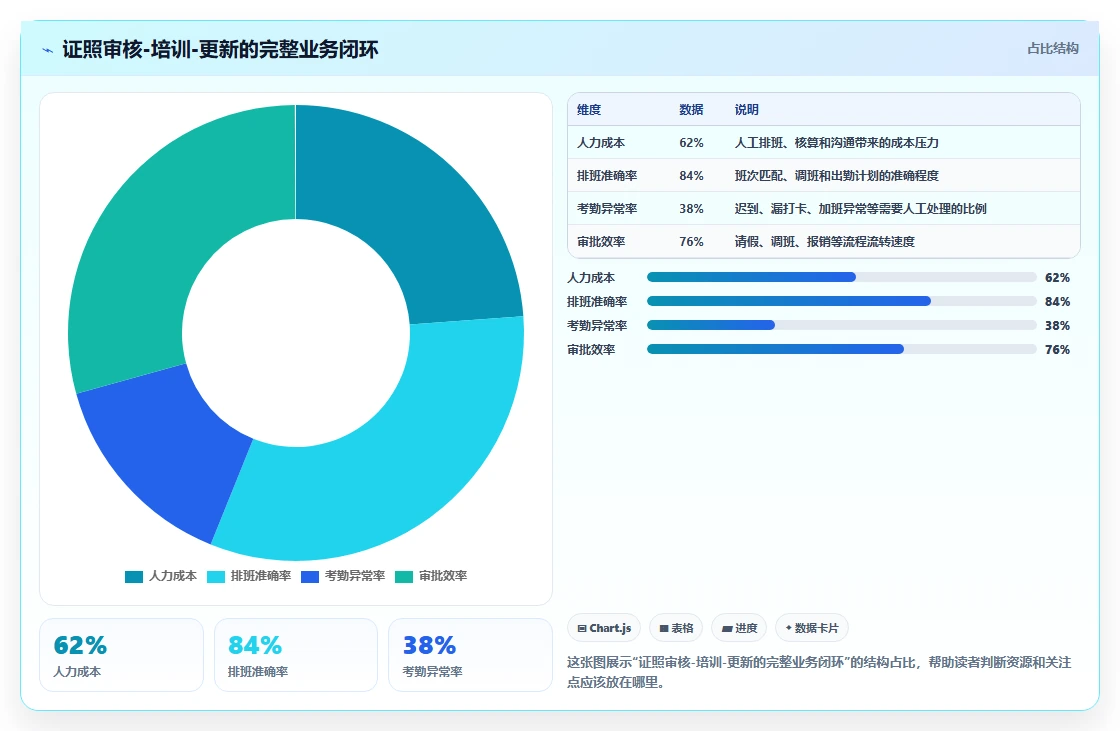
Task: Click the 人力成本 progress bar
Action: [x=841, y=277]
